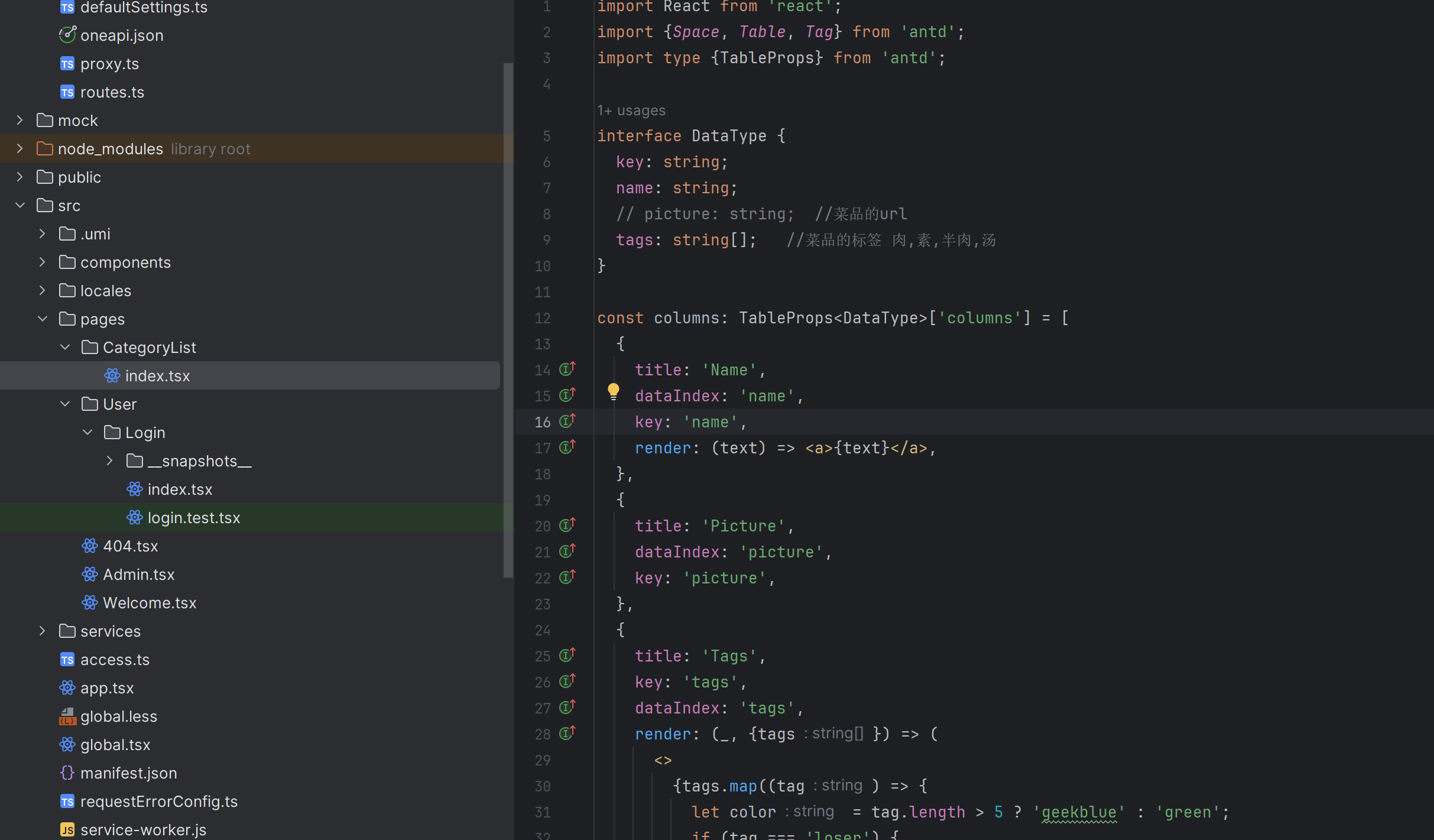Click the implements gutter icon on line 20
This screenshot has width=1434, height=840.
click(x=567, y=526)
